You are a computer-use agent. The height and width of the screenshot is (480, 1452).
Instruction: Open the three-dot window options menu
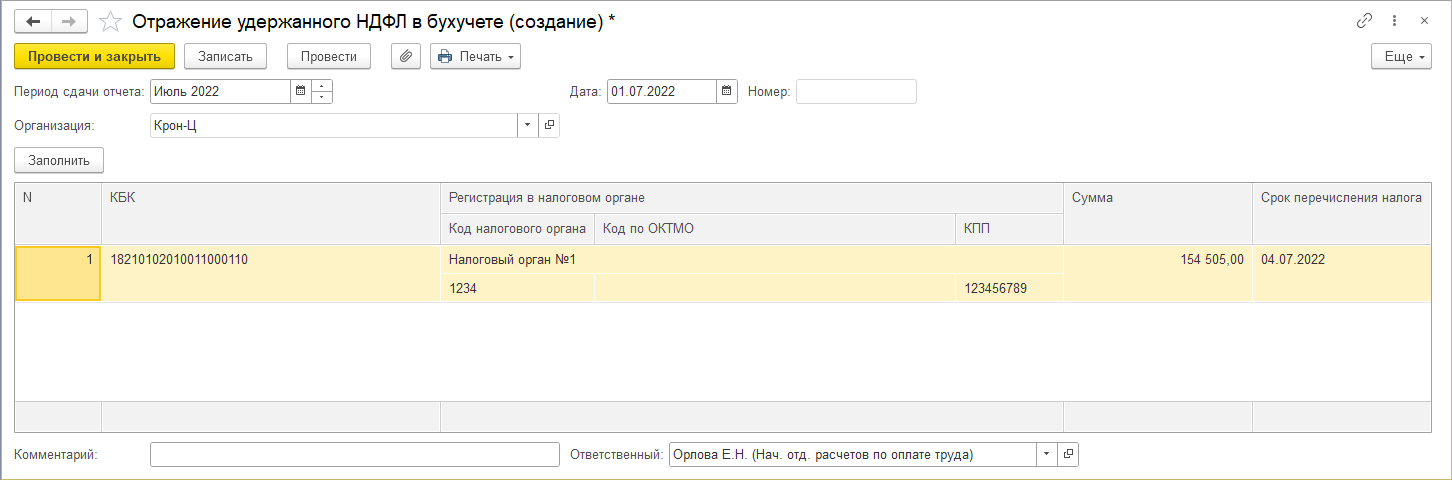point(1394,21)
